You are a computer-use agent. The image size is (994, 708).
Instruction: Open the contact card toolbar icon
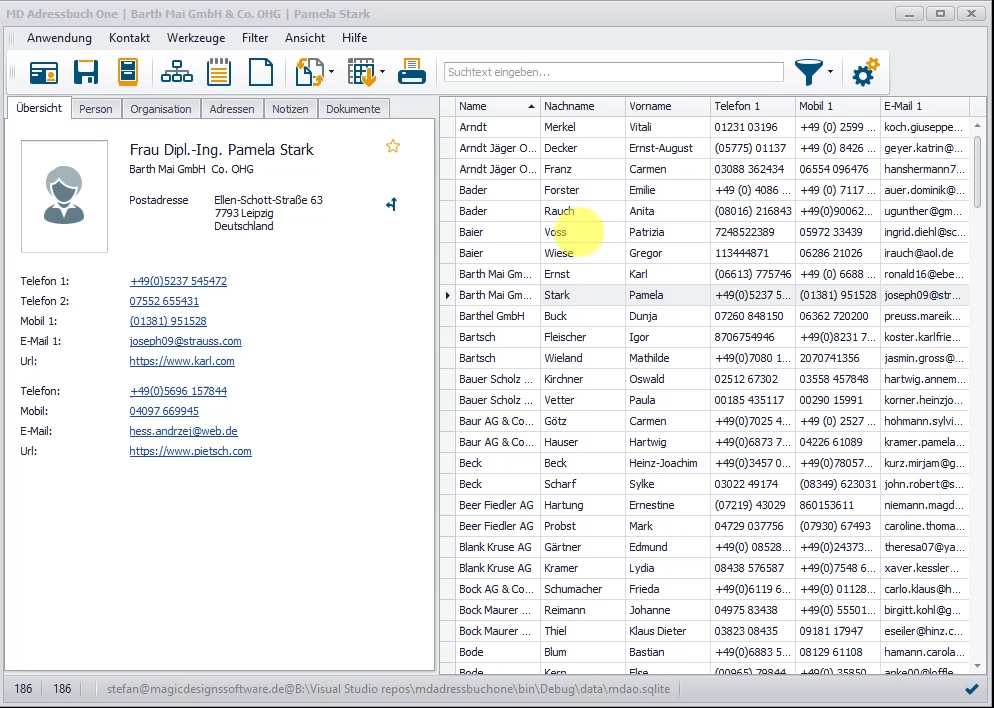click(x=44, y=72)
